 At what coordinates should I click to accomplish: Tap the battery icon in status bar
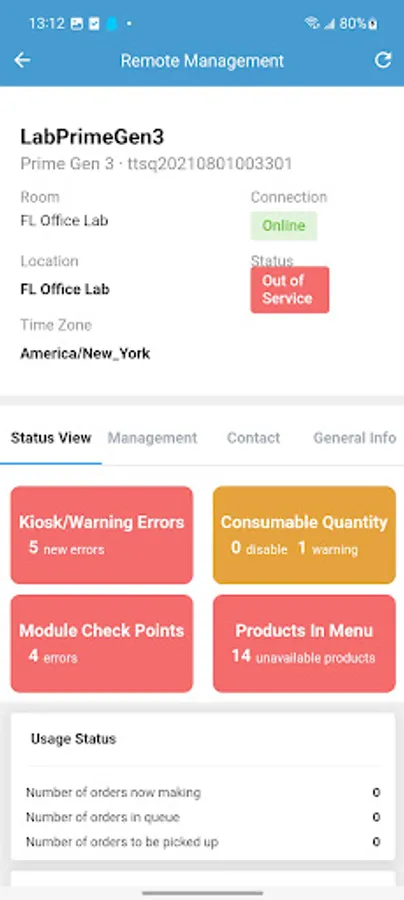373,24
